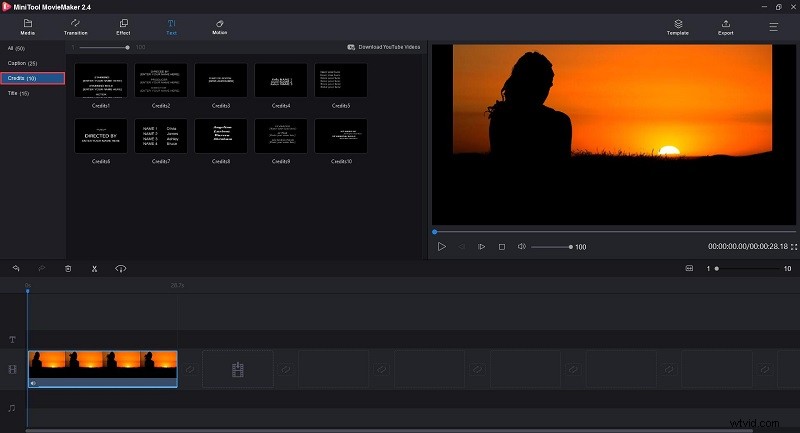The height and width of the screenshot is (433, 800).
Task: Step to previous frame
Action: [x=461, y=246]
